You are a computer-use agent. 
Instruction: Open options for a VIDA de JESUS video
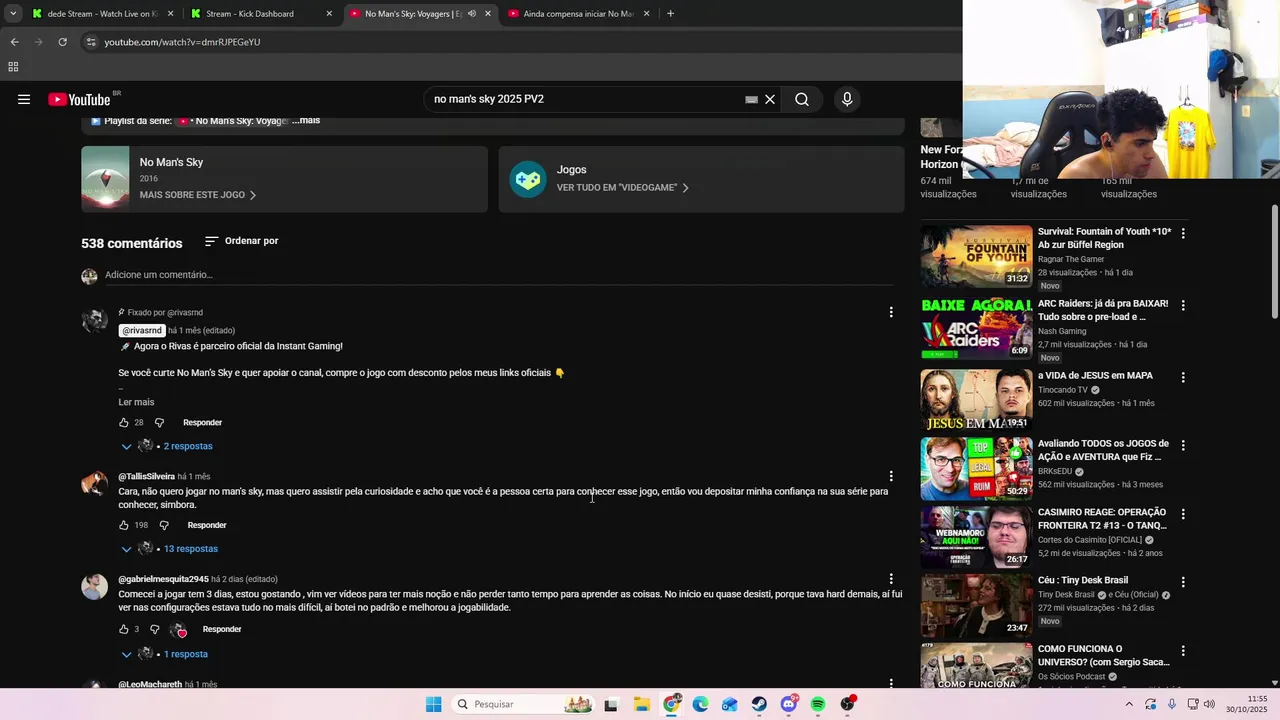tap(1183, 377)
